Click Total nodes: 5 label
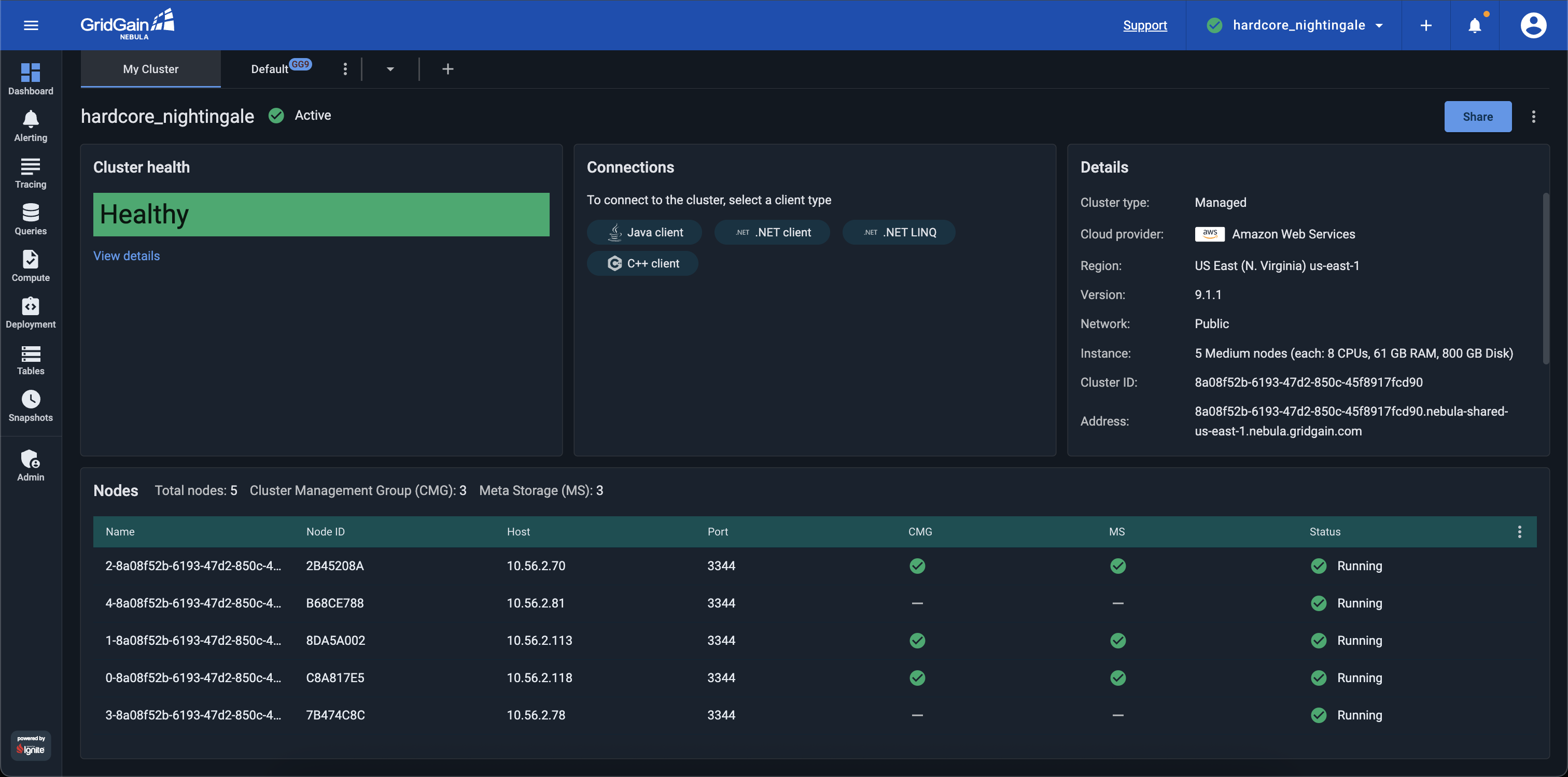Screen dimensions: 1568x777 coord(195,490)
